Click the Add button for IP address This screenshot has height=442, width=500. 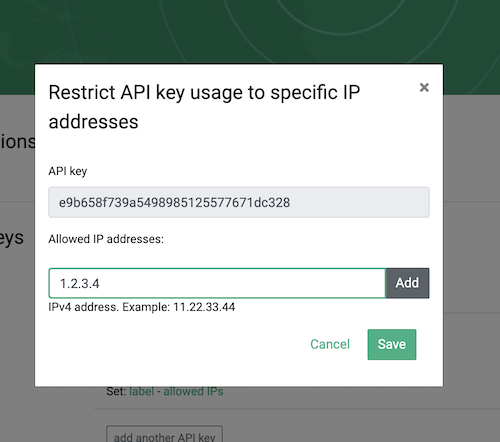pos(407,283)
